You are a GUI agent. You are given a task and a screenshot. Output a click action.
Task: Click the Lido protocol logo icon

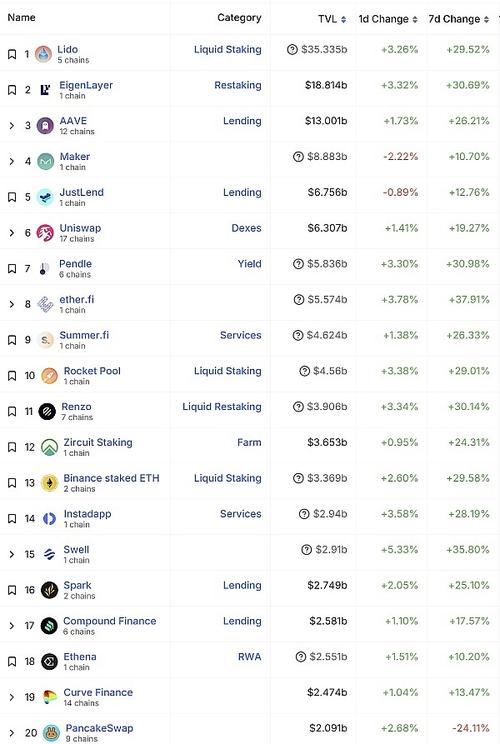coord(44,54)
